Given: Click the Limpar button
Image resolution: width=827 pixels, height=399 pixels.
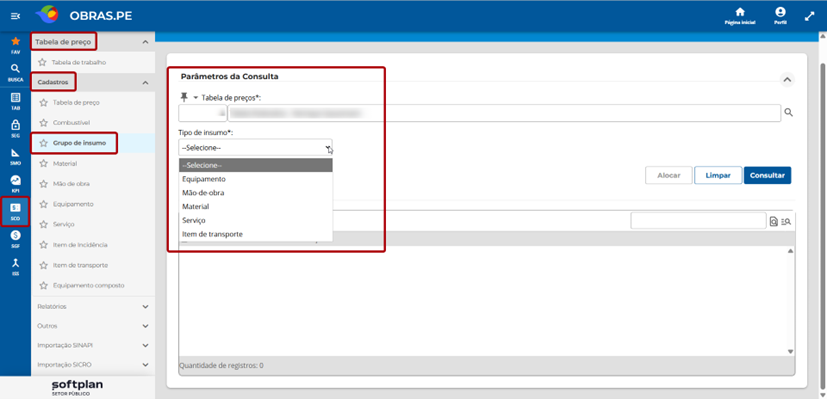Looking at the screenshot, I should [718, 176].
